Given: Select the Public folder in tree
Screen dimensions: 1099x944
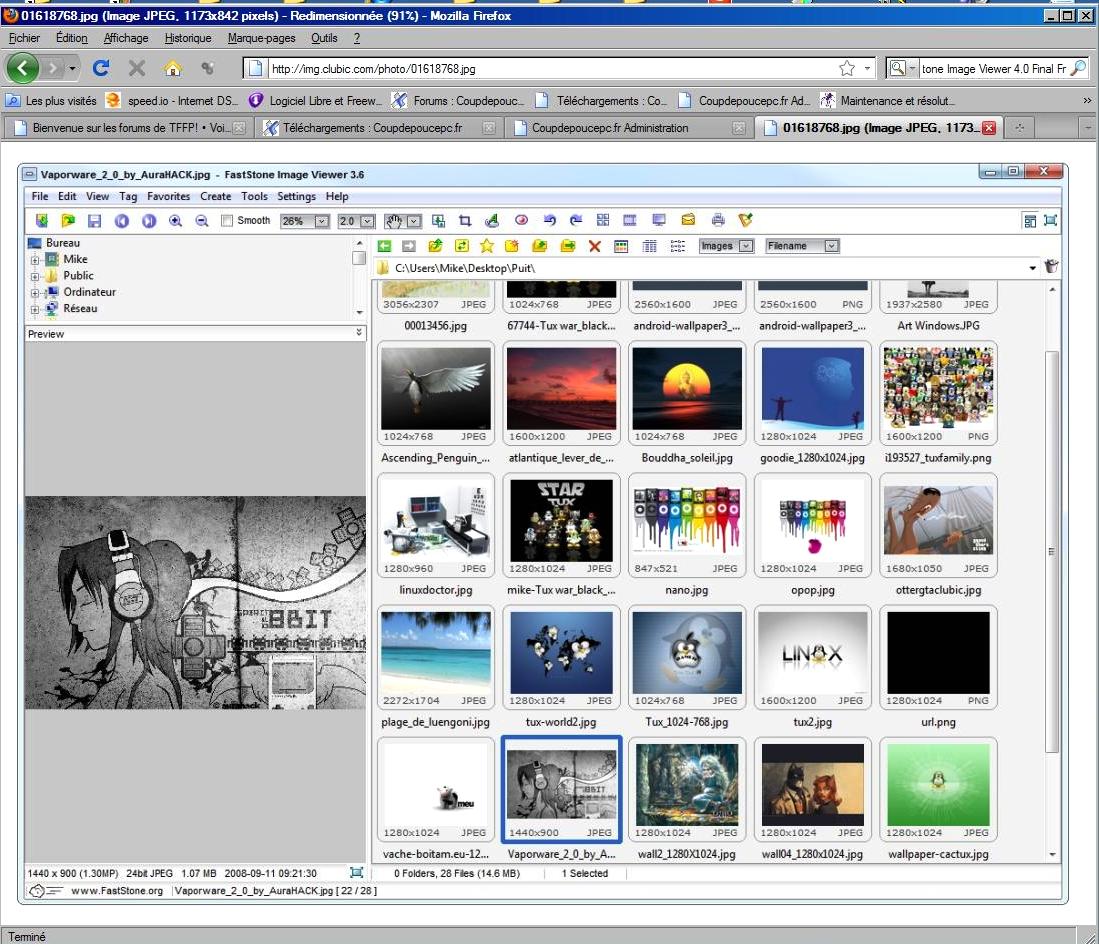Looking at the screenshot, I should 69,275.
